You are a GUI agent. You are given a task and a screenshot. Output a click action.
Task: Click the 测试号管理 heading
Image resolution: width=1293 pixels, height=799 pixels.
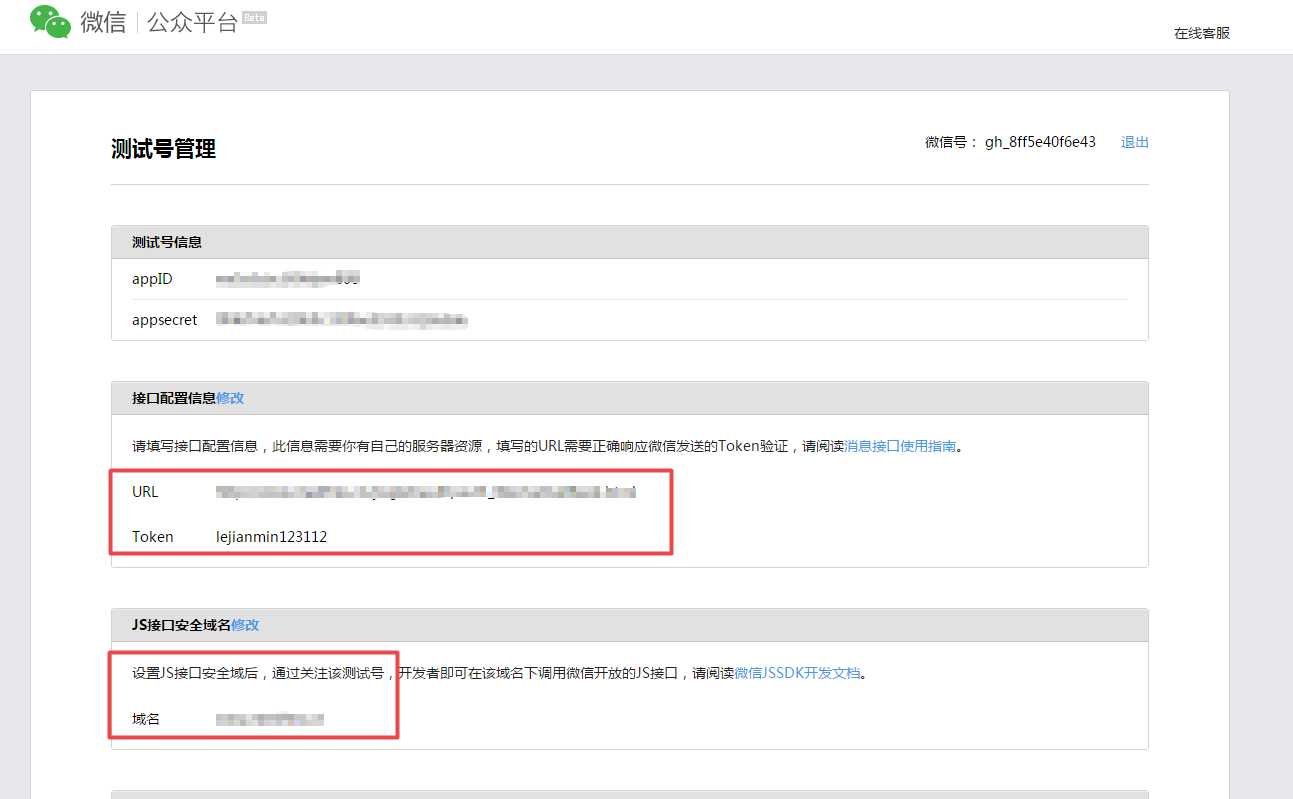pos(163,149)
